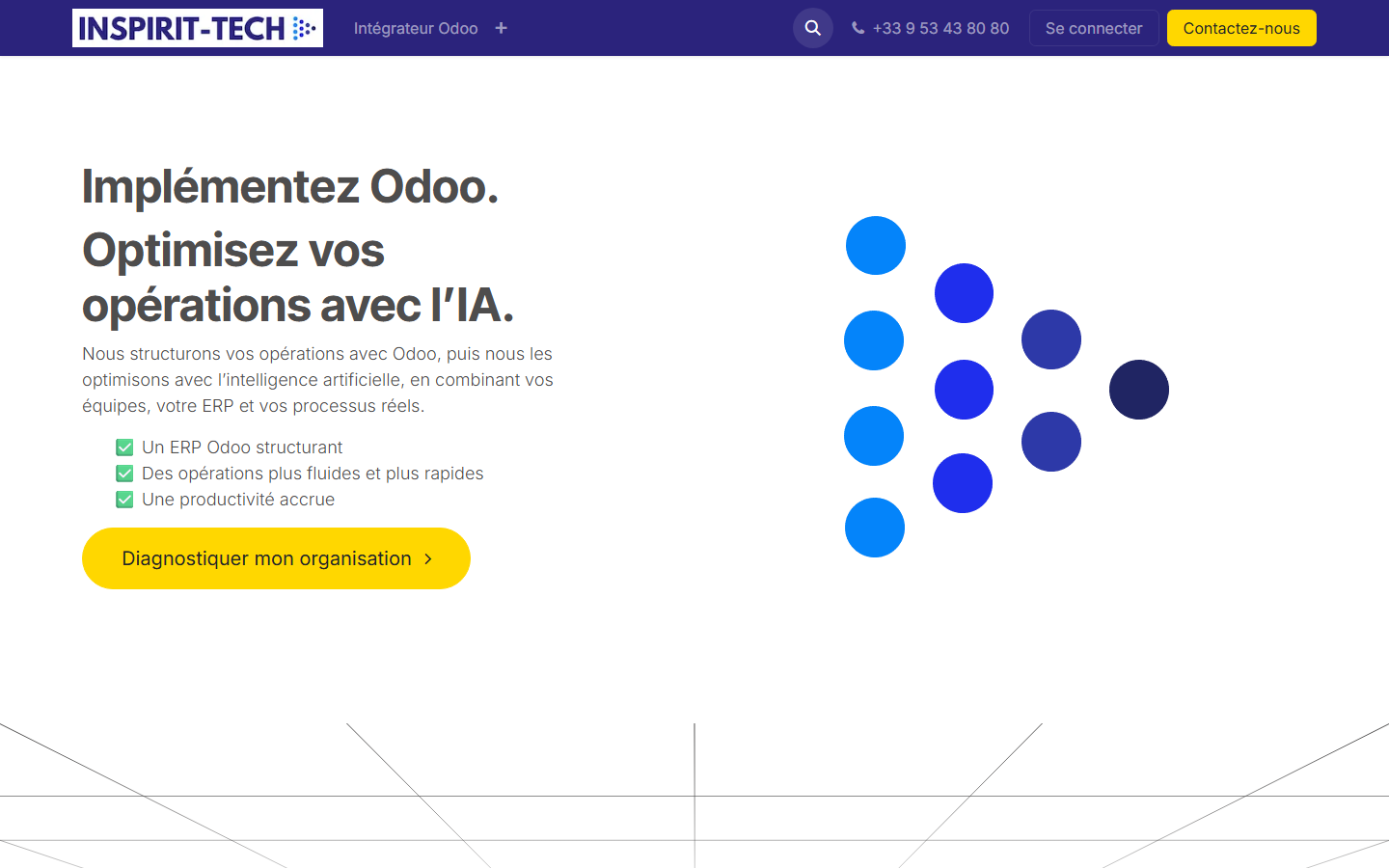This screenshot has width=1389, height=868.
Task: Click the checkmark beside Des opérations plus fluides
Action: (x=124, y=474)
